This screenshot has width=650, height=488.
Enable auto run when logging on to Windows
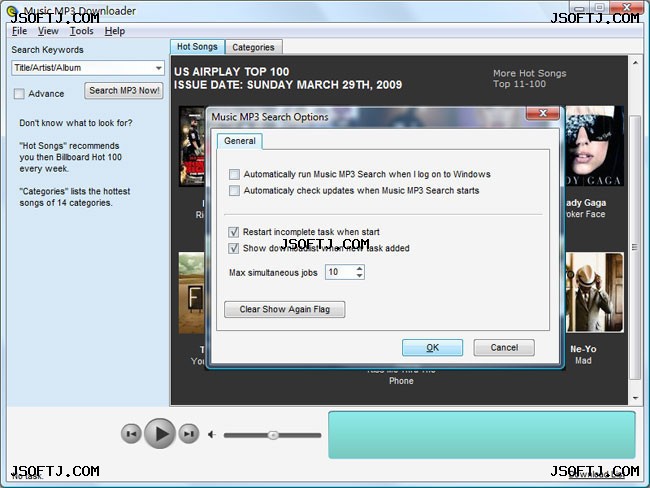pos(234,174)
